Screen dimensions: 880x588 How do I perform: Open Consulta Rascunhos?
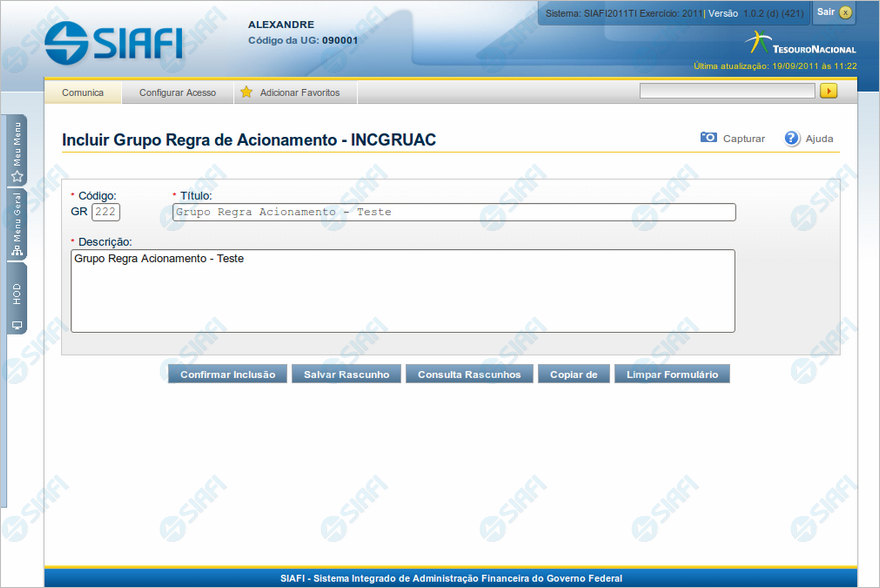pos(469,374)
